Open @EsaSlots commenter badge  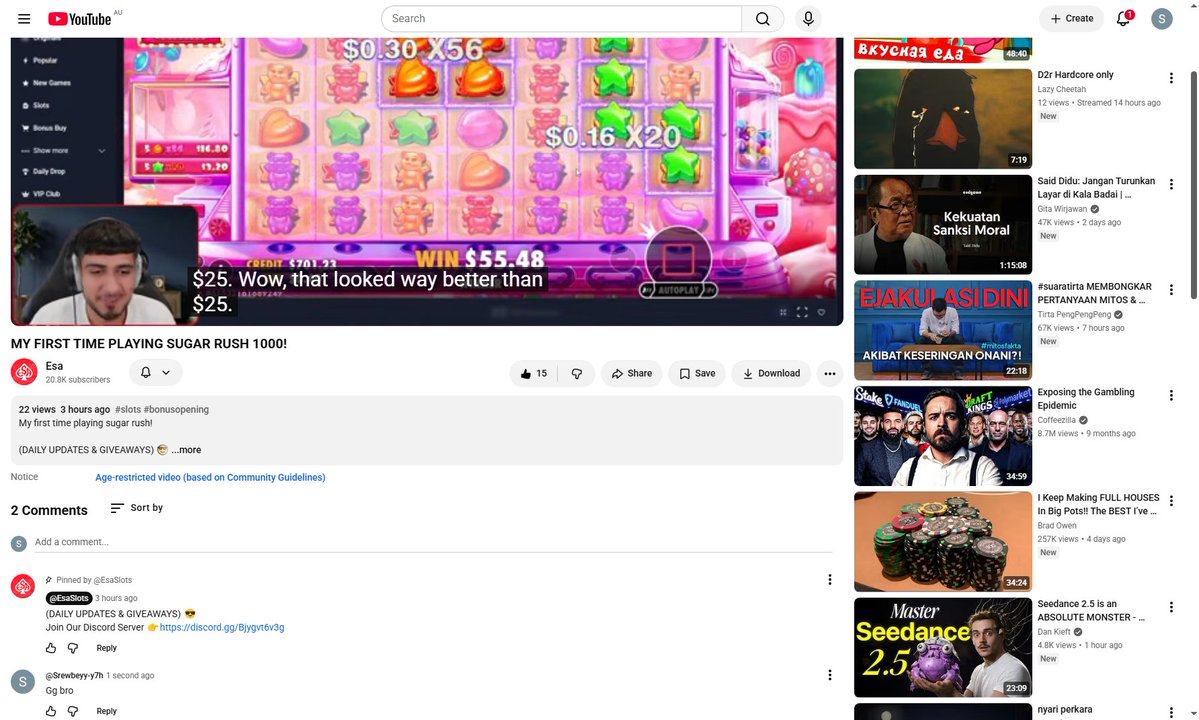click(69, 598)
